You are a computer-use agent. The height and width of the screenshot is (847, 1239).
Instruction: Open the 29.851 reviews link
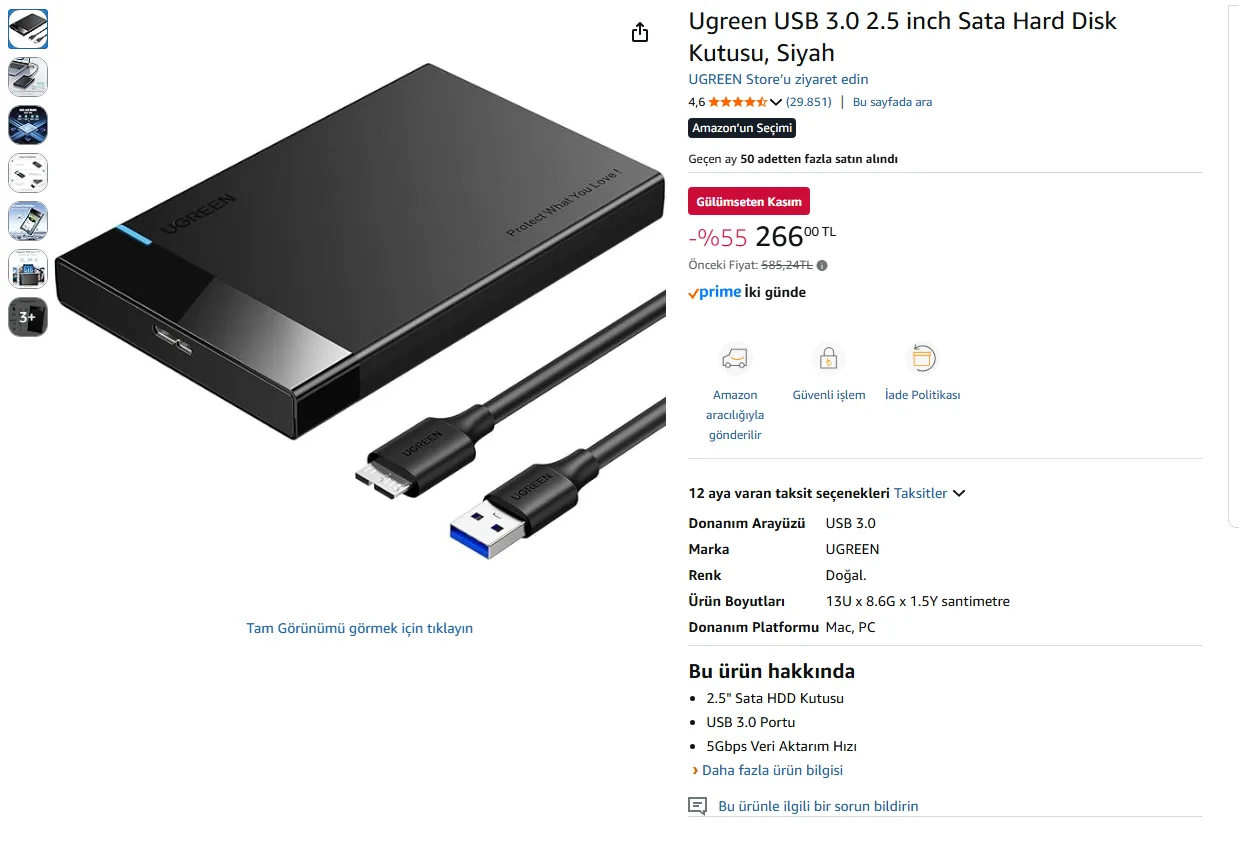click(808, 102)
